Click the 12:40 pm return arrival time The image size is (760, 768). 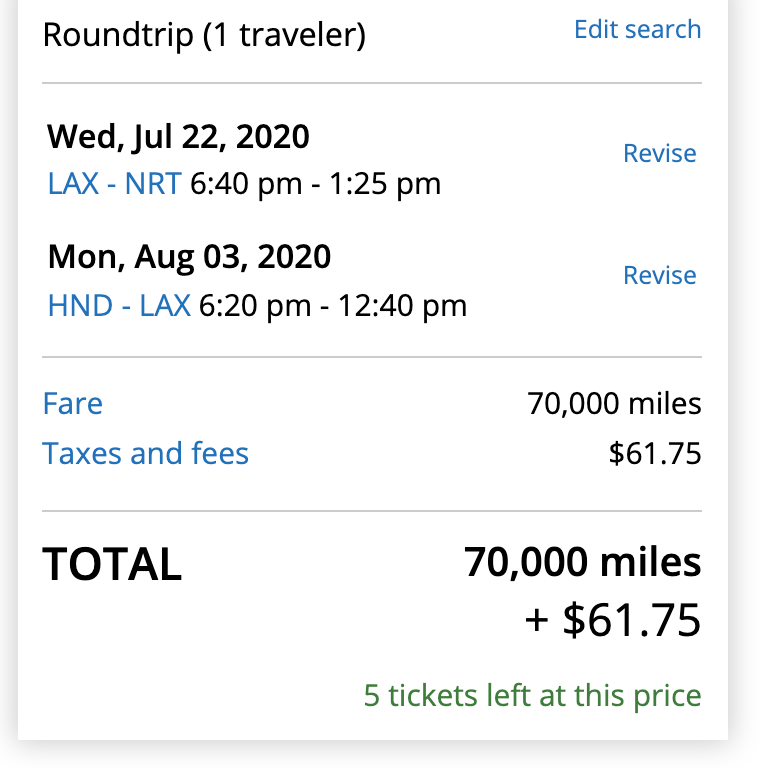click(x=401, y=306)
